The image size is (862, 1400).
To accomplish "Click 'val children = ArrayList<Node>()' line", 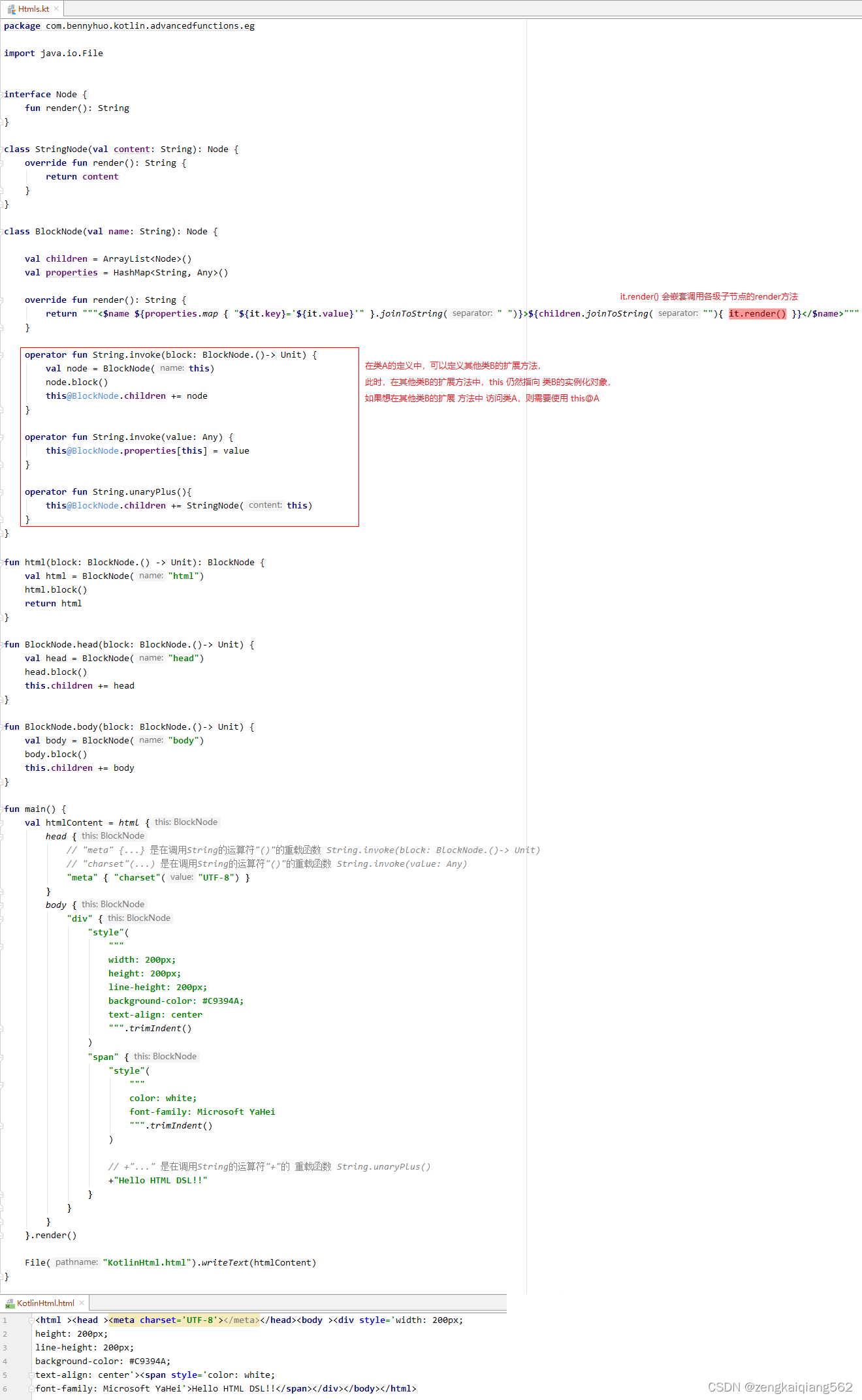I will tap(108, 259).
